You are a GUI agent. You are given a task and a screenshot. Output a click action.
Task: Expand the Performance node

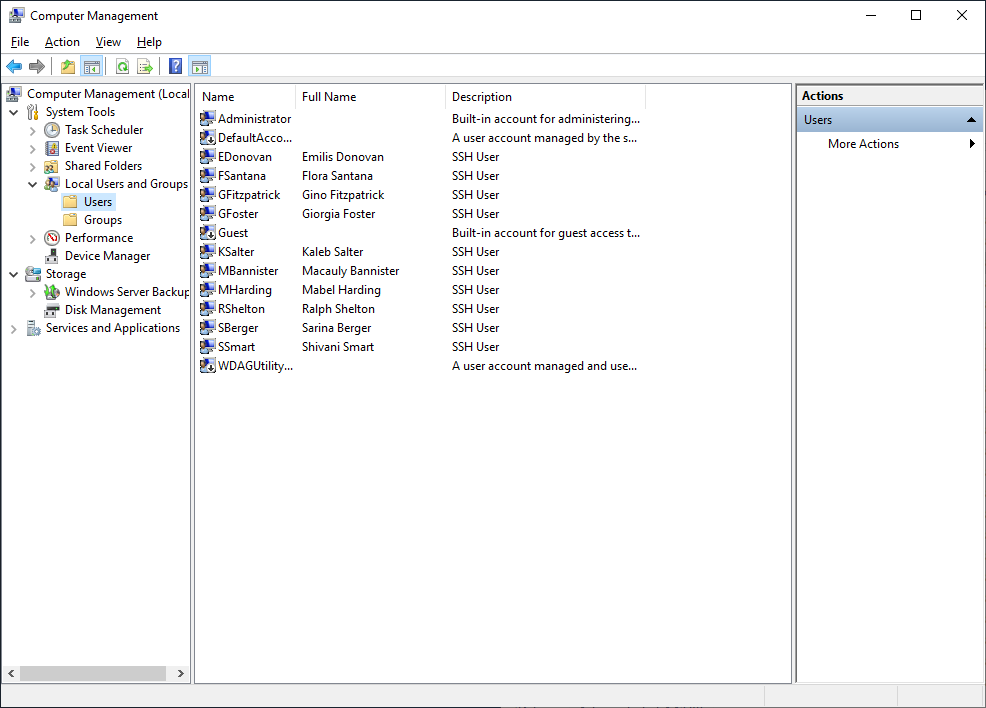pos(33,239)
